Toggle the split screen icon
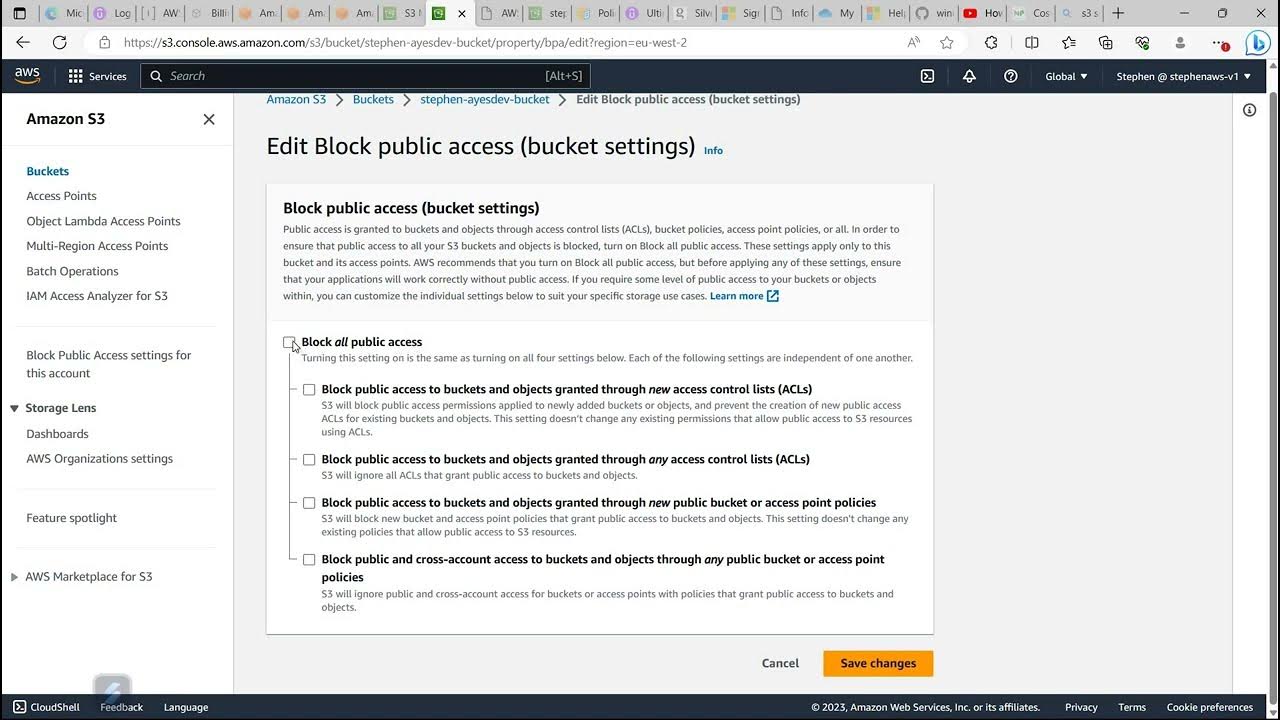 [x=1032, y=42]
